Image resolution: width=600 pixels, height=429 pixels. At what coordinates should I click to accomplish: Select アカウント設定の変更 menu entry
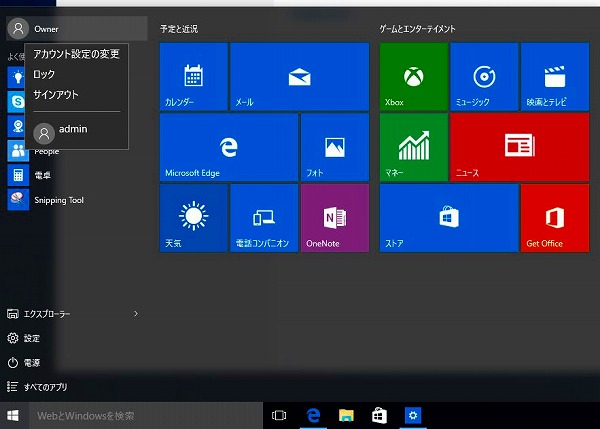coord(77,54)
